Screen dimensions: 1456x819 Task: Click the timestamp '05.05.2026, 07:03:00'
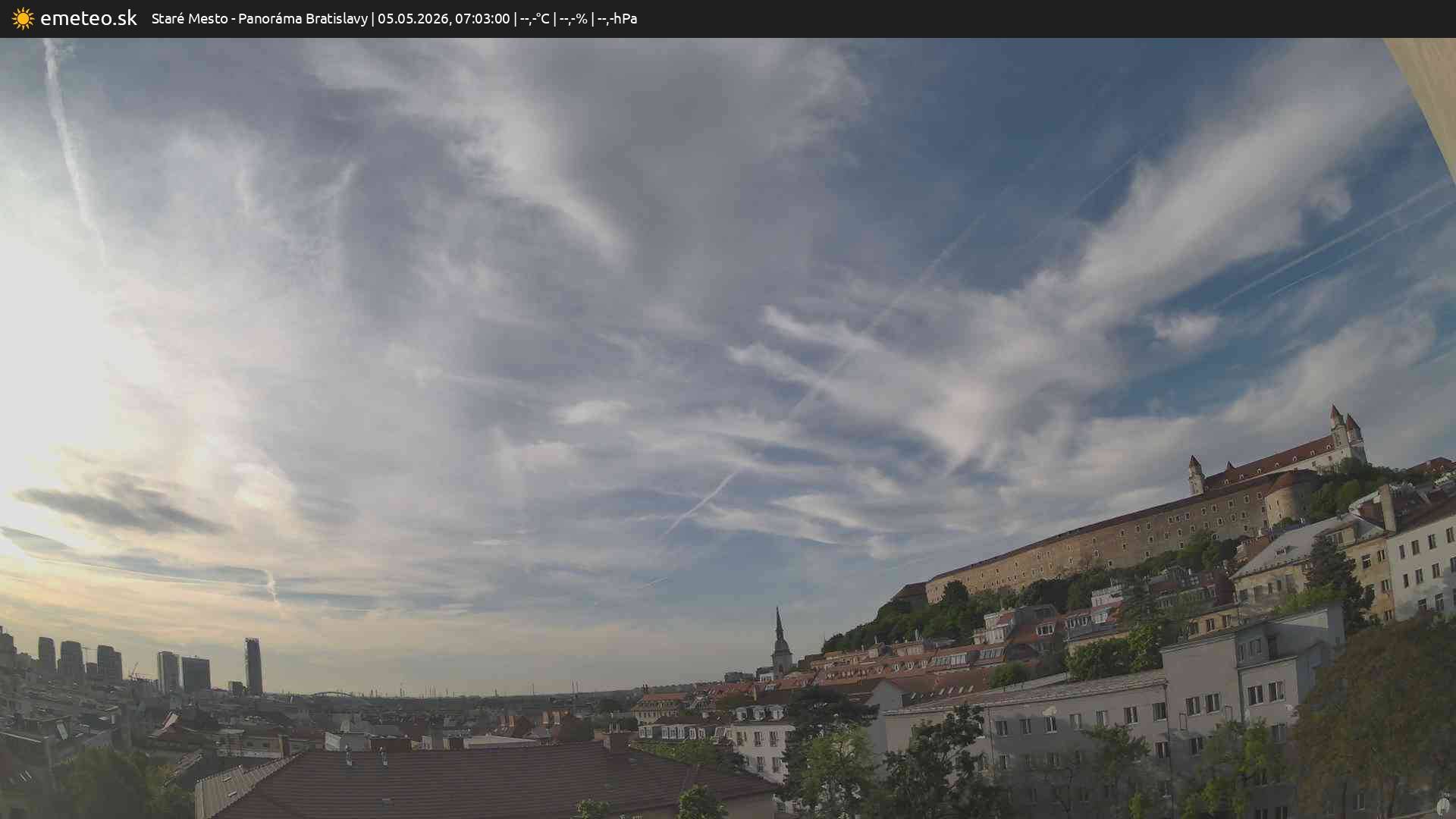444,18
